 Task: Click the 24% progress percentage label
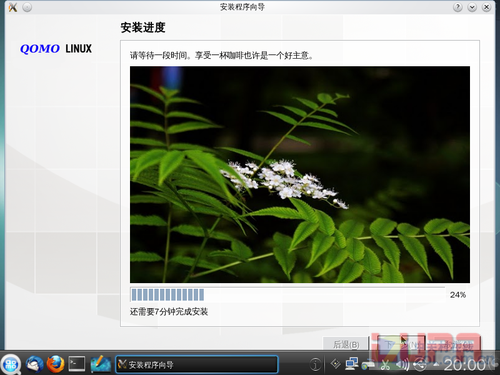(x=458, y=295)
